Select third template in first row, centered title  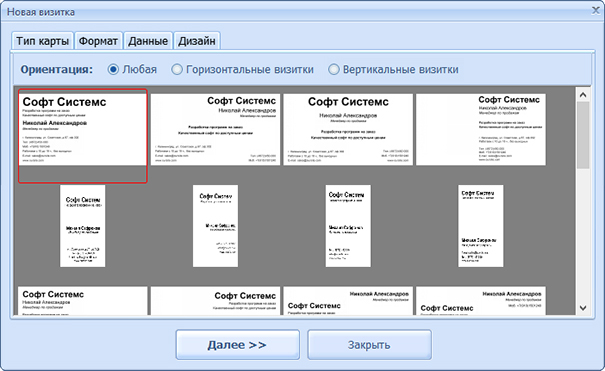coord(348,130)
